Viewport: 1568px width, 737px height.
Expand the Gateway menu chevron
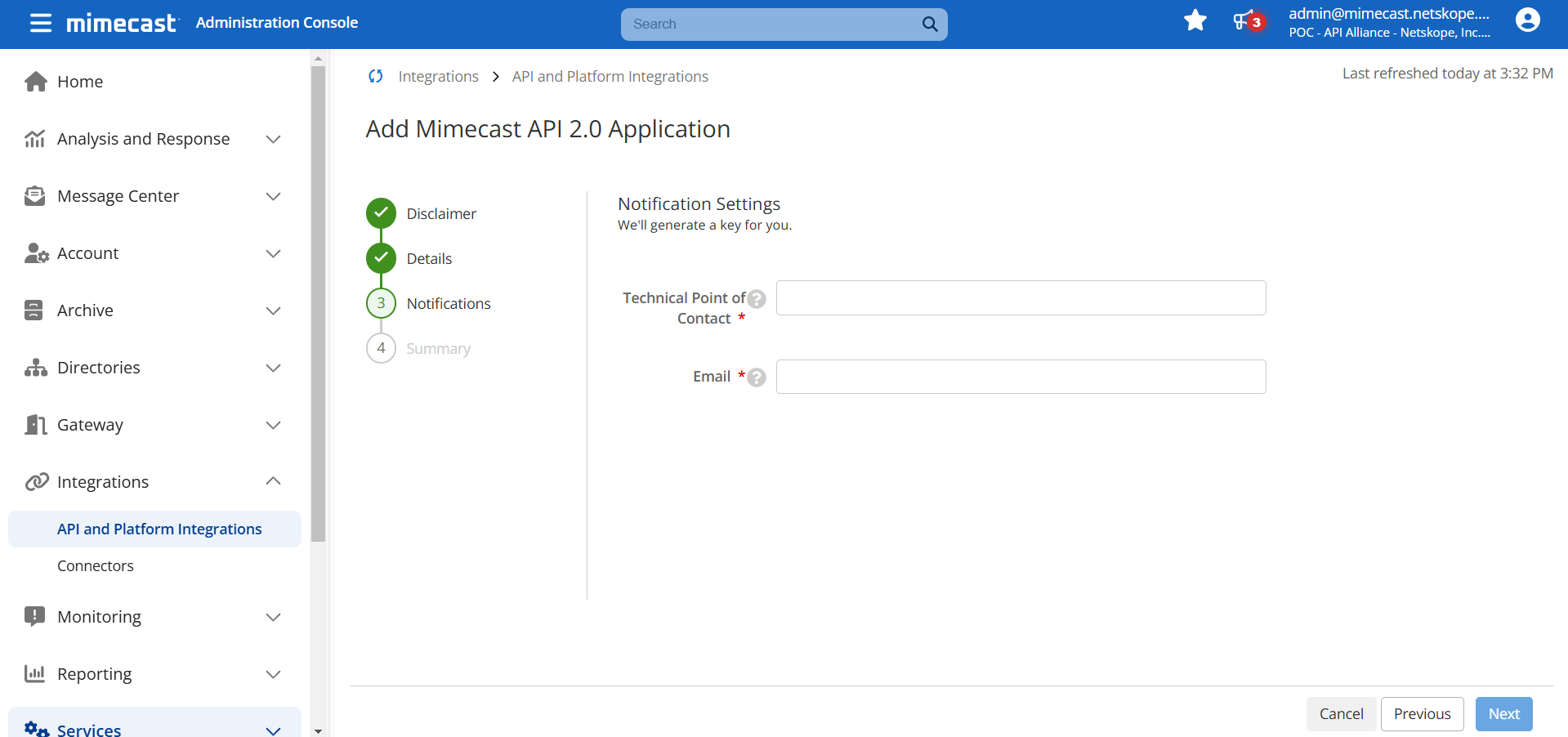(x=274, y=425)
